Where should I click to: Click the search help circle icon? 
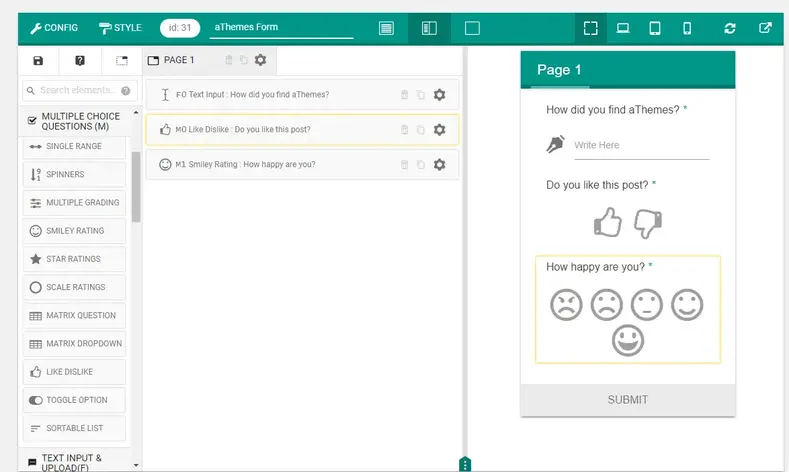click(126, 91)
